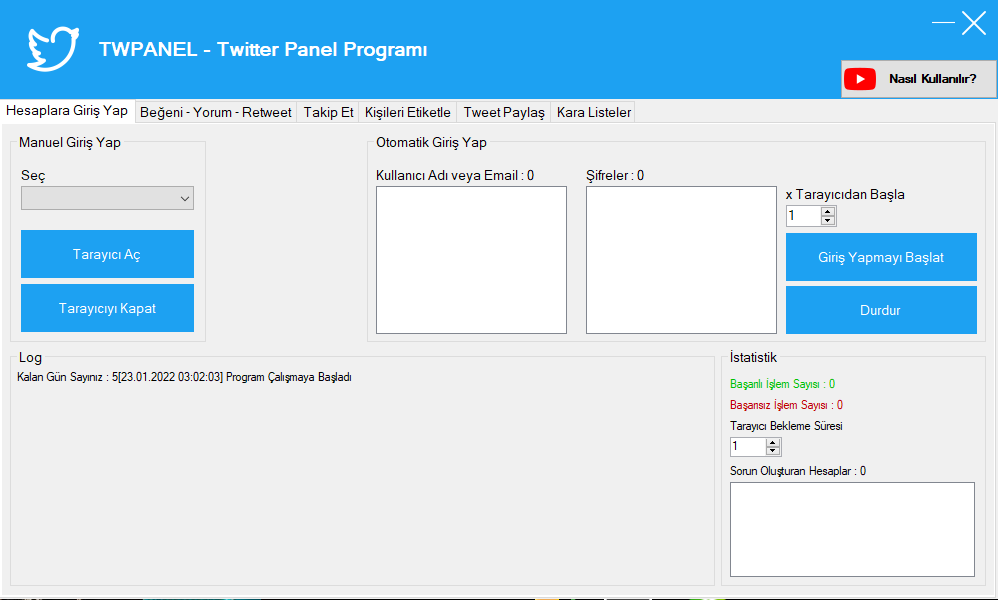Focus the Şifreler list box
This screenshot has height=600, width=998.
(682, 260)
